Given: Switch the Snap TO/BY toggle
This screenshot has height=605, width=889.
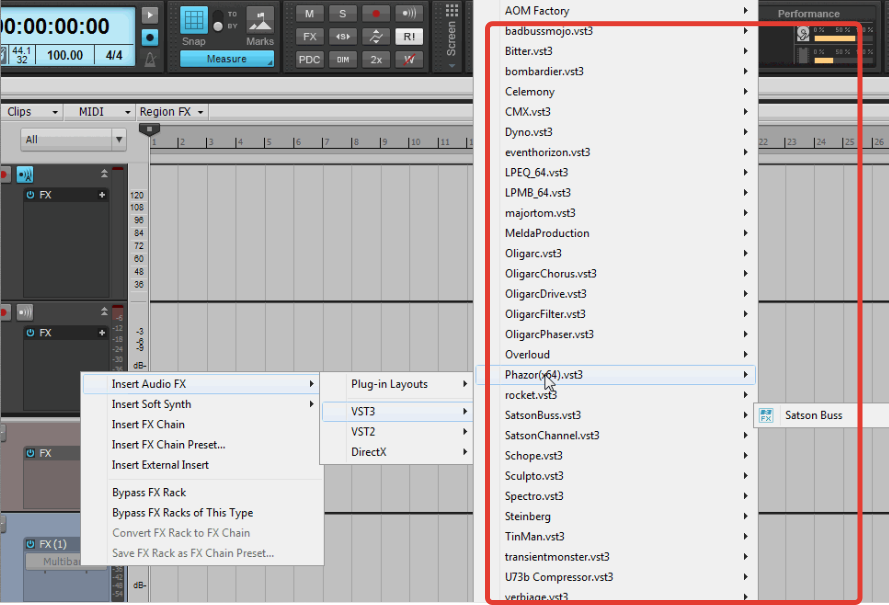Looking at the screenshot, I should pos(218,20).
